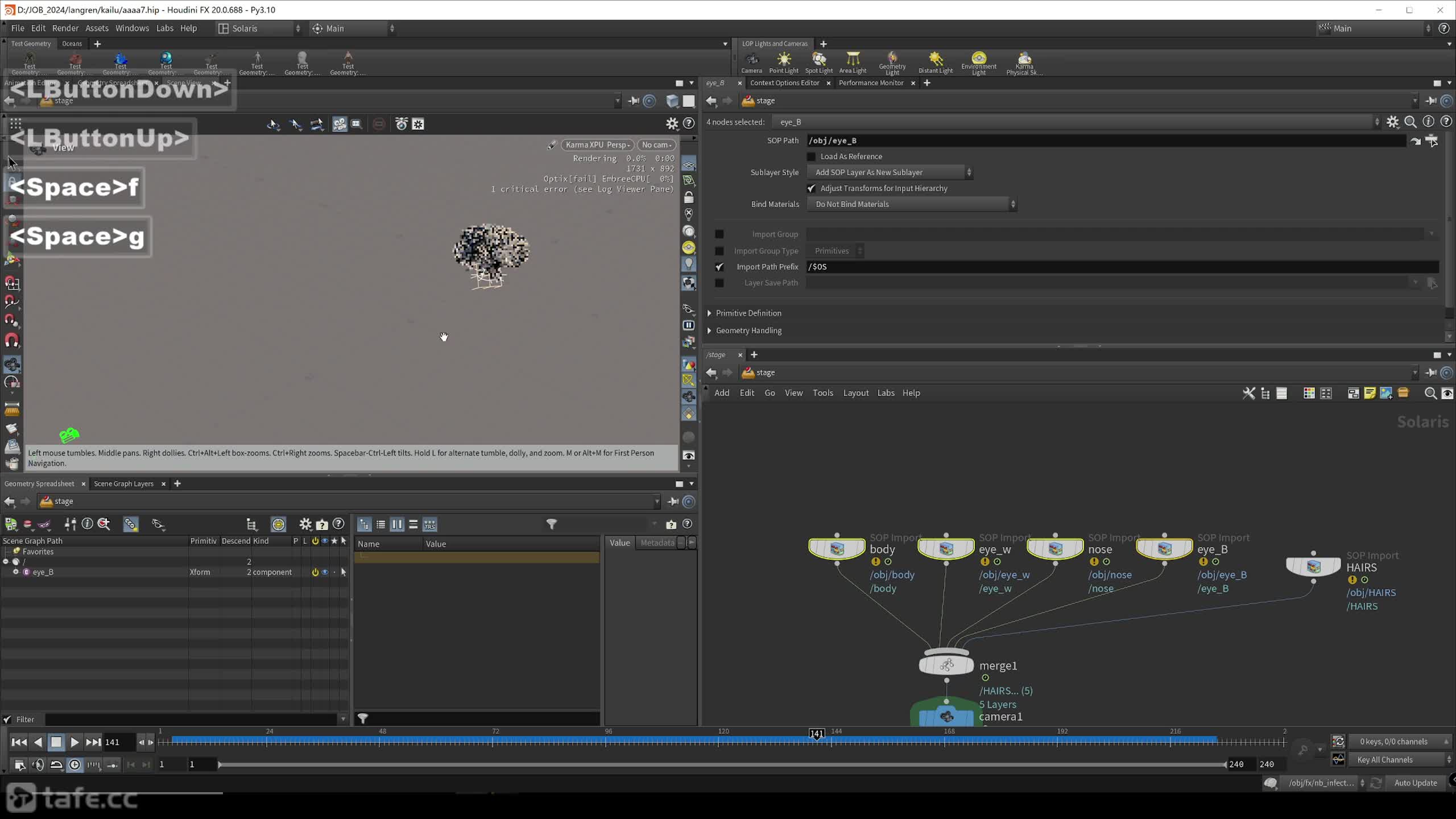Open the Sublayer Style dropdown

coord(890,172)
